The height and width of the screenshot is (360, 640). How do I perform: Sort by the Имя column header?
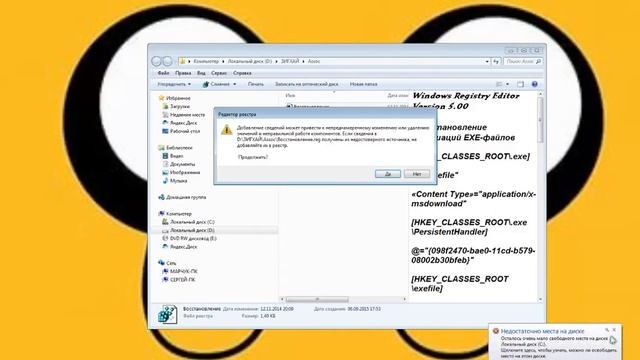[290, 95]
